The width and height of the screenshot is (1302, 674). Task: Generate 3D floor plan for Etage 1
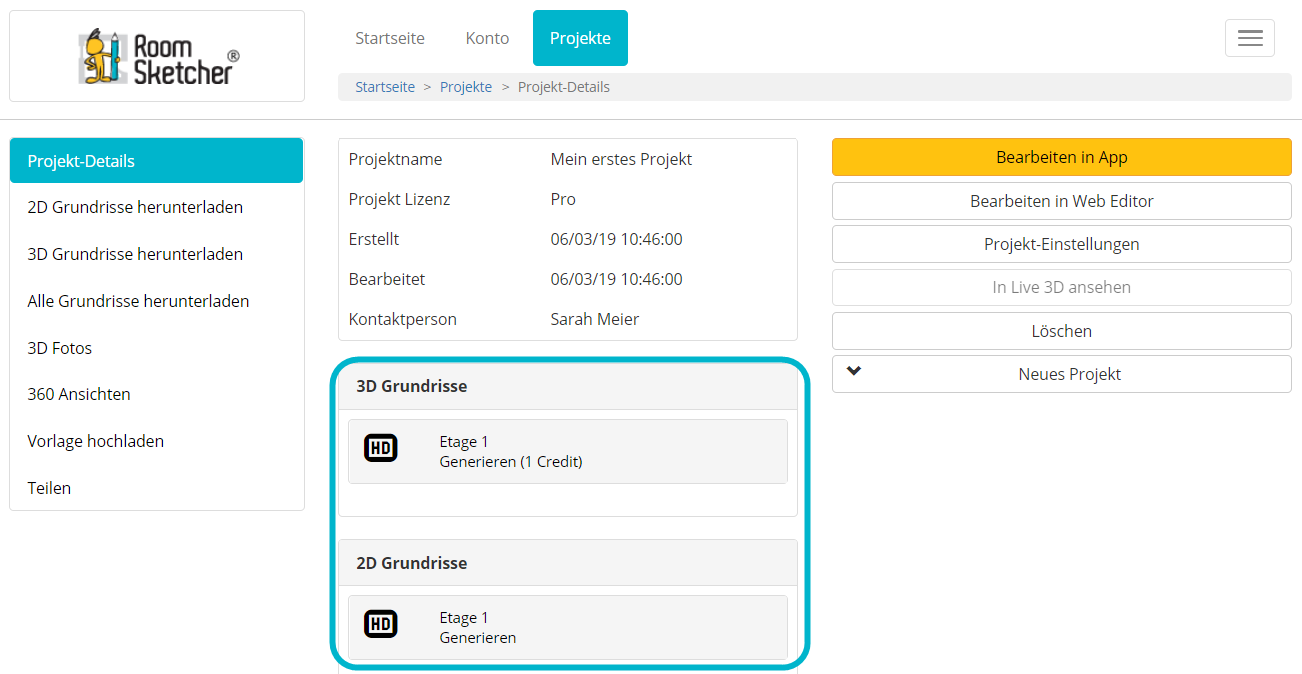point(510,462)
